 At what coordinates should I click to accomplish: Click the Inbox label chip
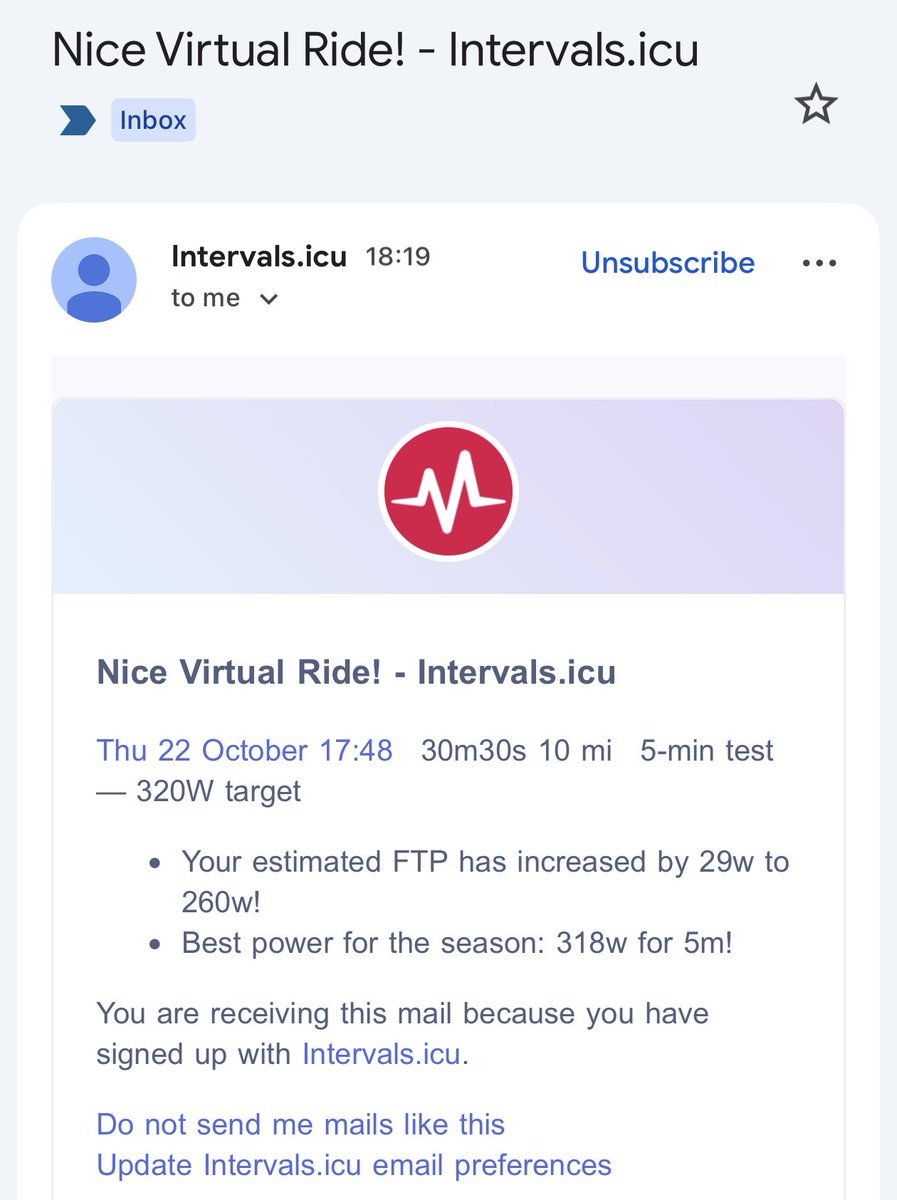[153, 121]
